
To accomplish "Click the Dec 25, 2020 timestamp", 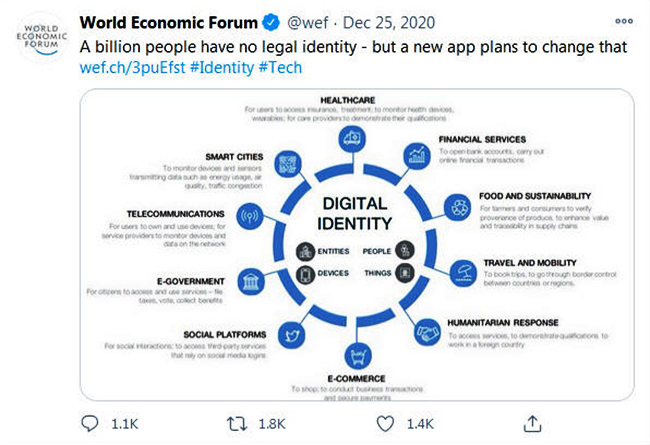I will 396,22.
